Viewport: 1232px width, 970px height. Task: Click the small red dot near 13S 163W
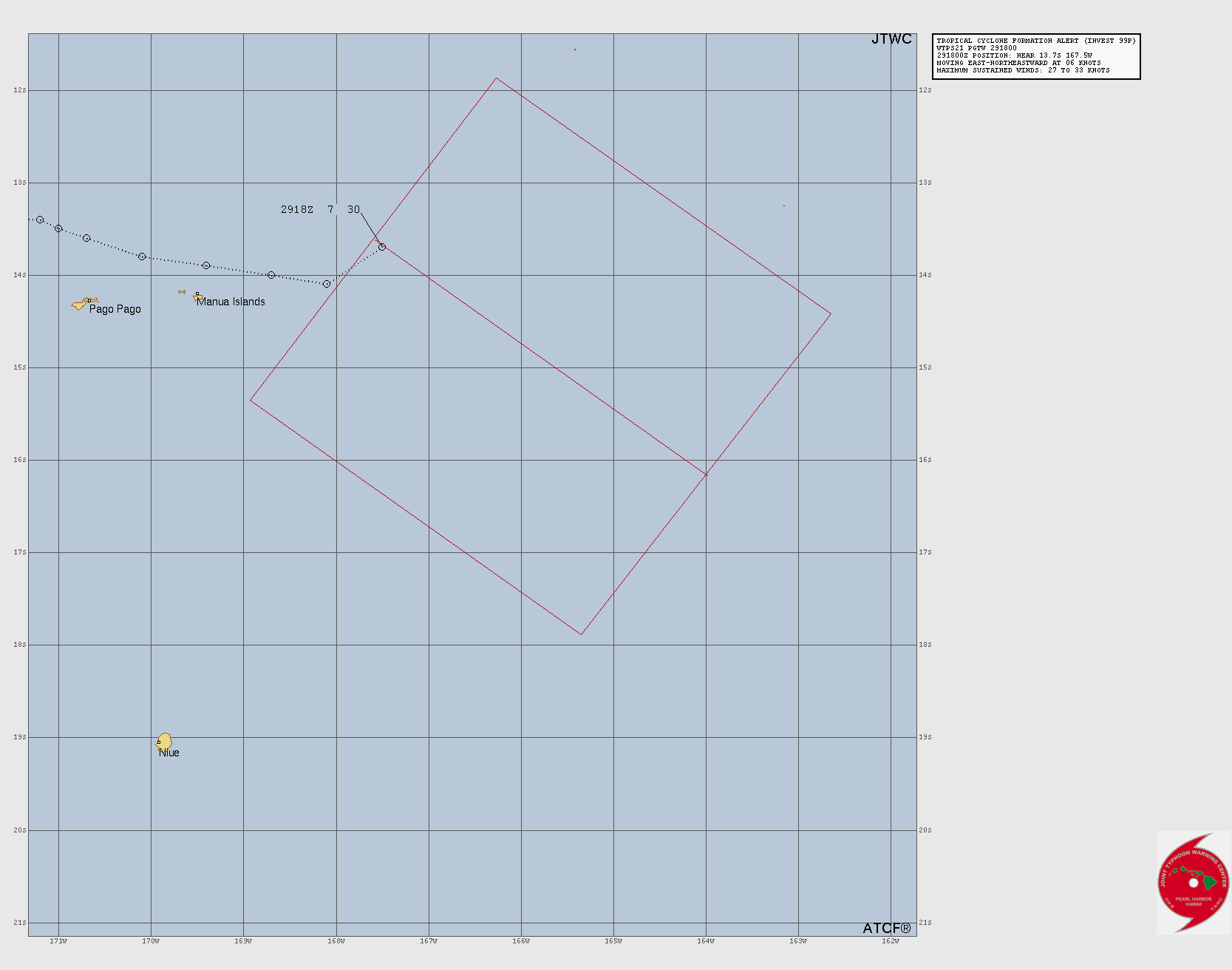[783, 206]
